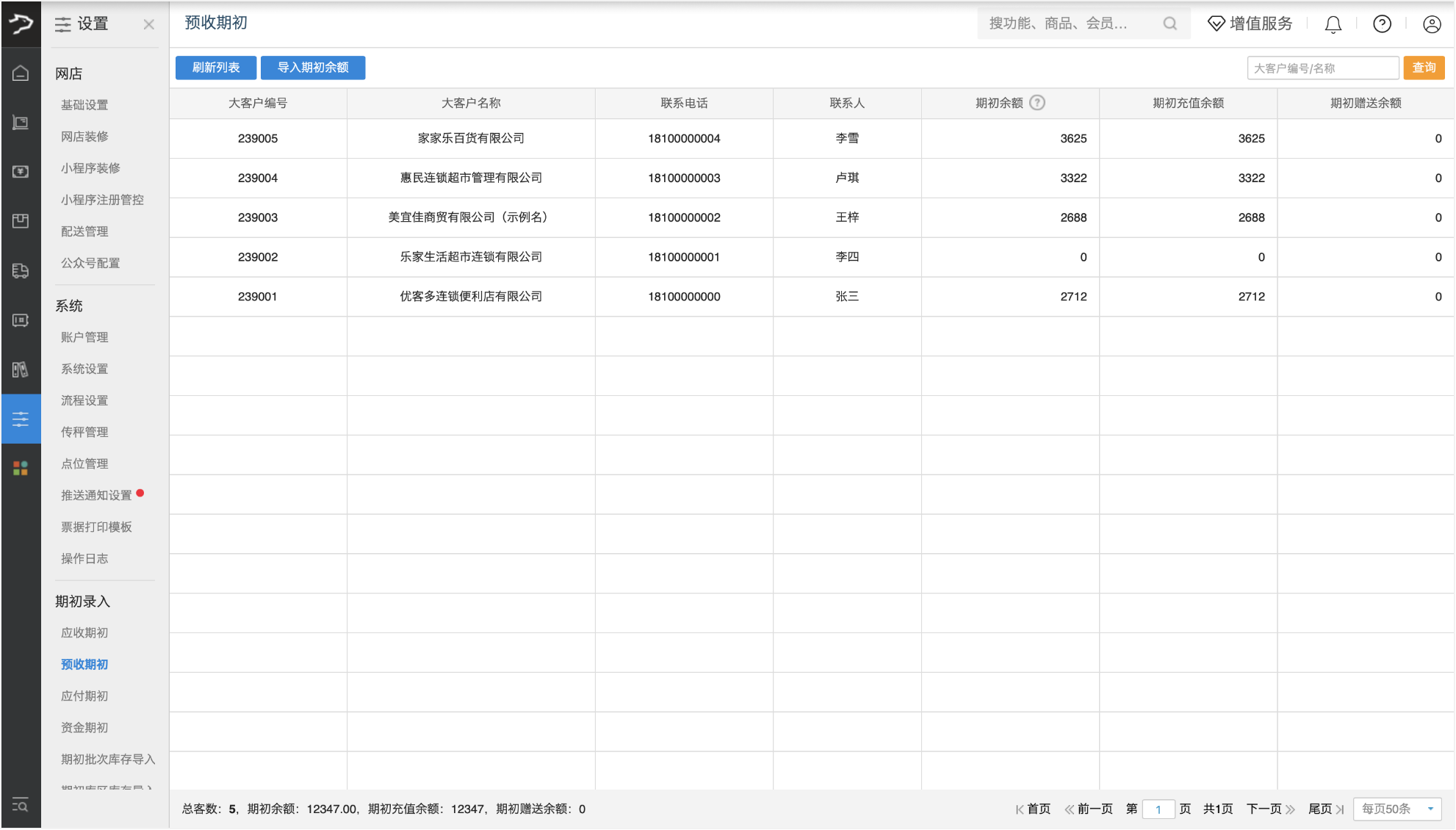Click the 期初余额 help tooltip icon

point(1037,103)
